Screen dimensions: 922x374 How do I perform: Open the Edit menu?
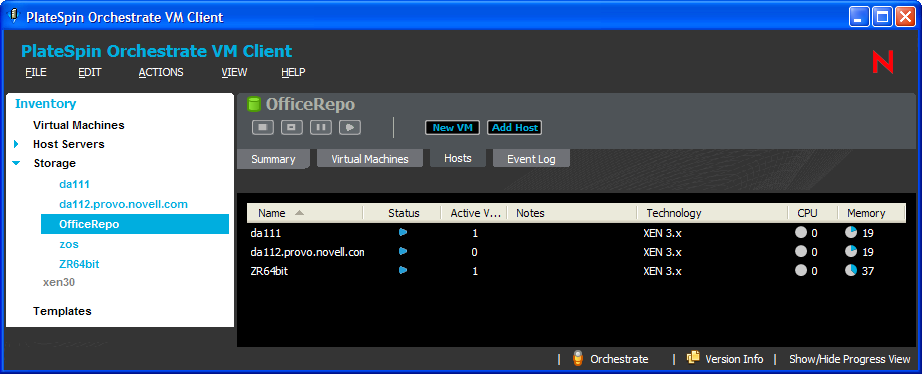(x=90, y=72)
